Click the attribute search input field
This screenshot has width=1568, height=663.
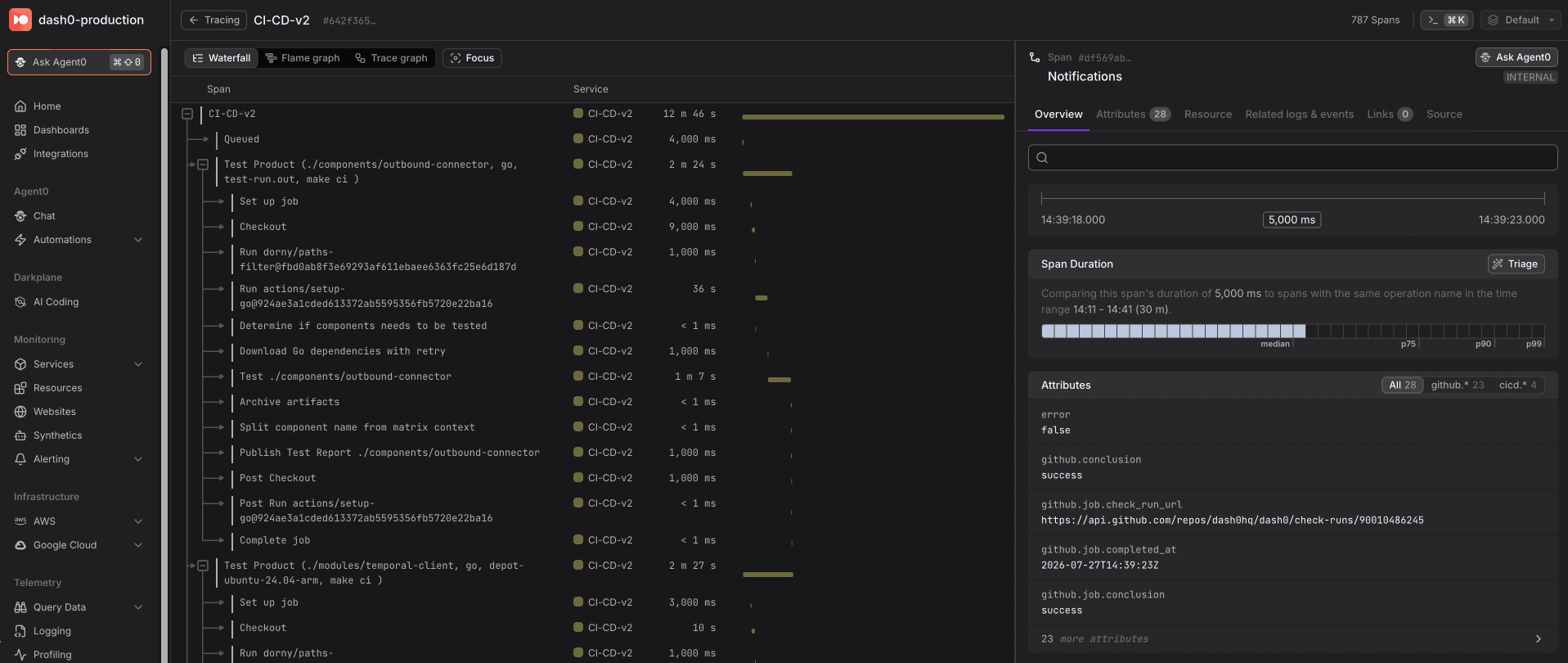[1292, 158]
